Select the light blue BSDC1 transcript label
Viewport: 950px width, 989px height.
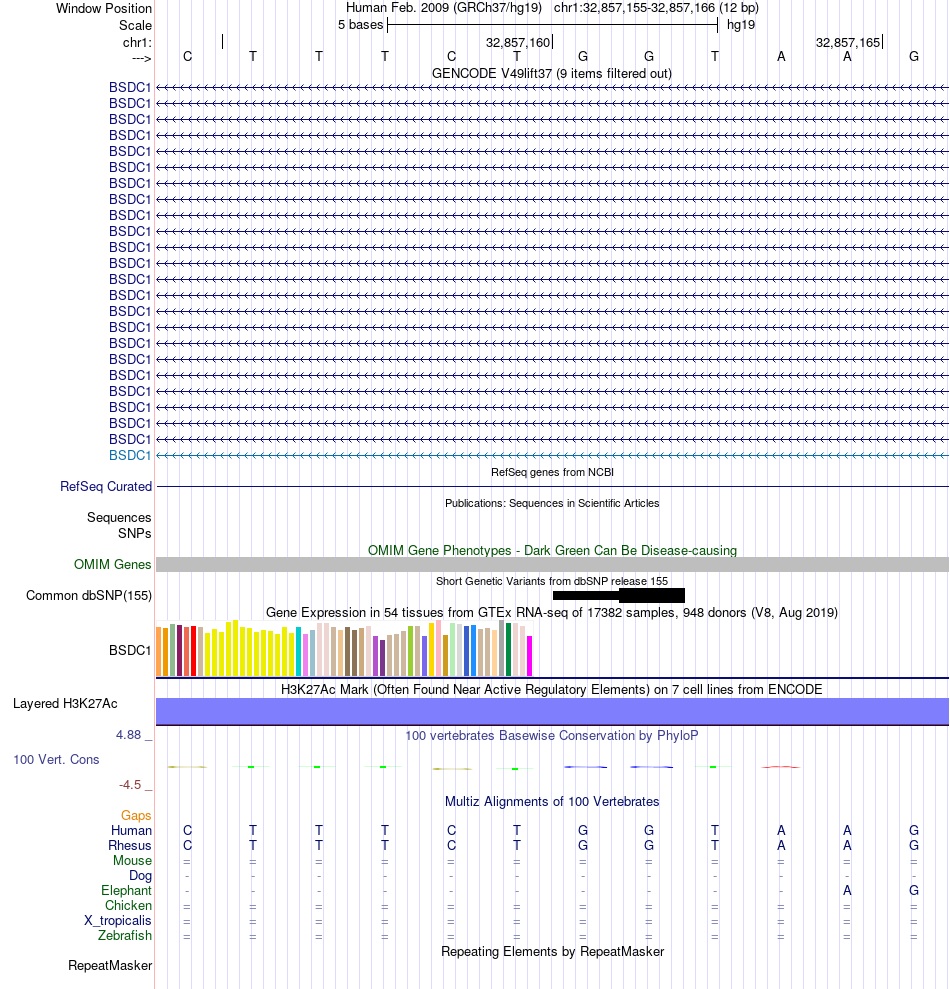click(x=130, y=455)
